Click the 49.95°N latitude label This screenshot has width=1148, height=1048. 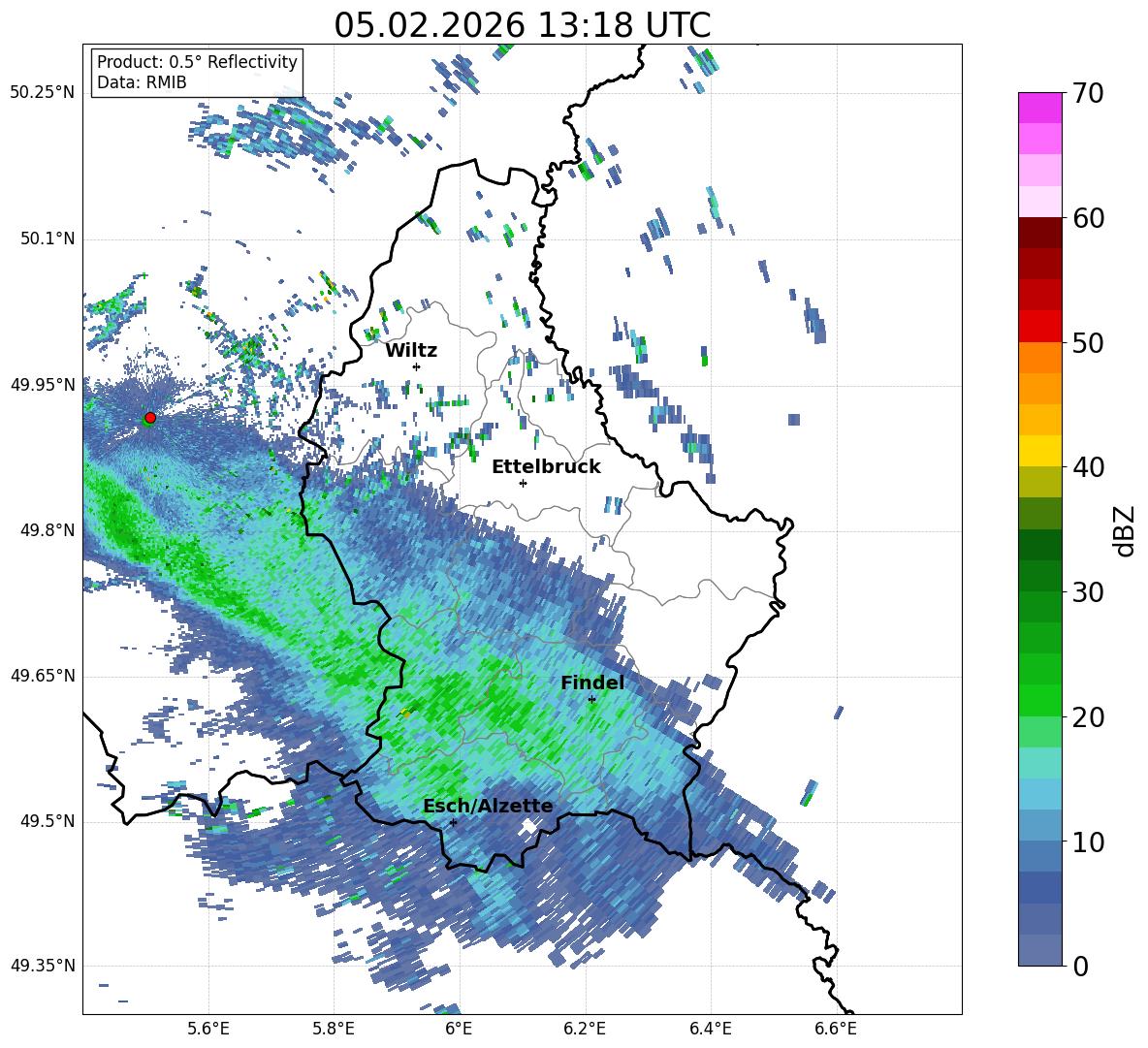43,385
